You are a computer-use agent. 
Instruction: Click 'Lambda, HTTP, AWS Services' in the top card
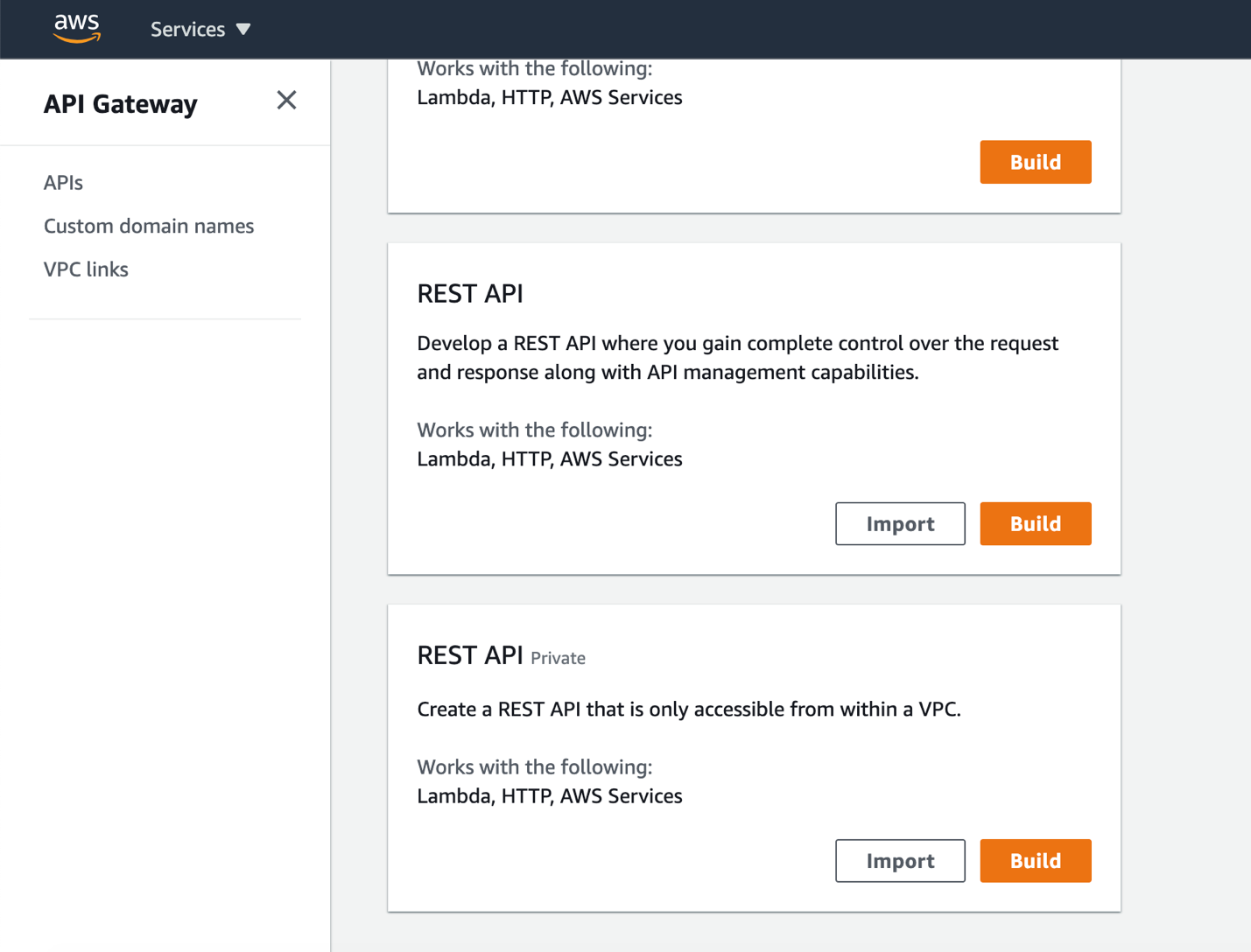coord(549,98)
